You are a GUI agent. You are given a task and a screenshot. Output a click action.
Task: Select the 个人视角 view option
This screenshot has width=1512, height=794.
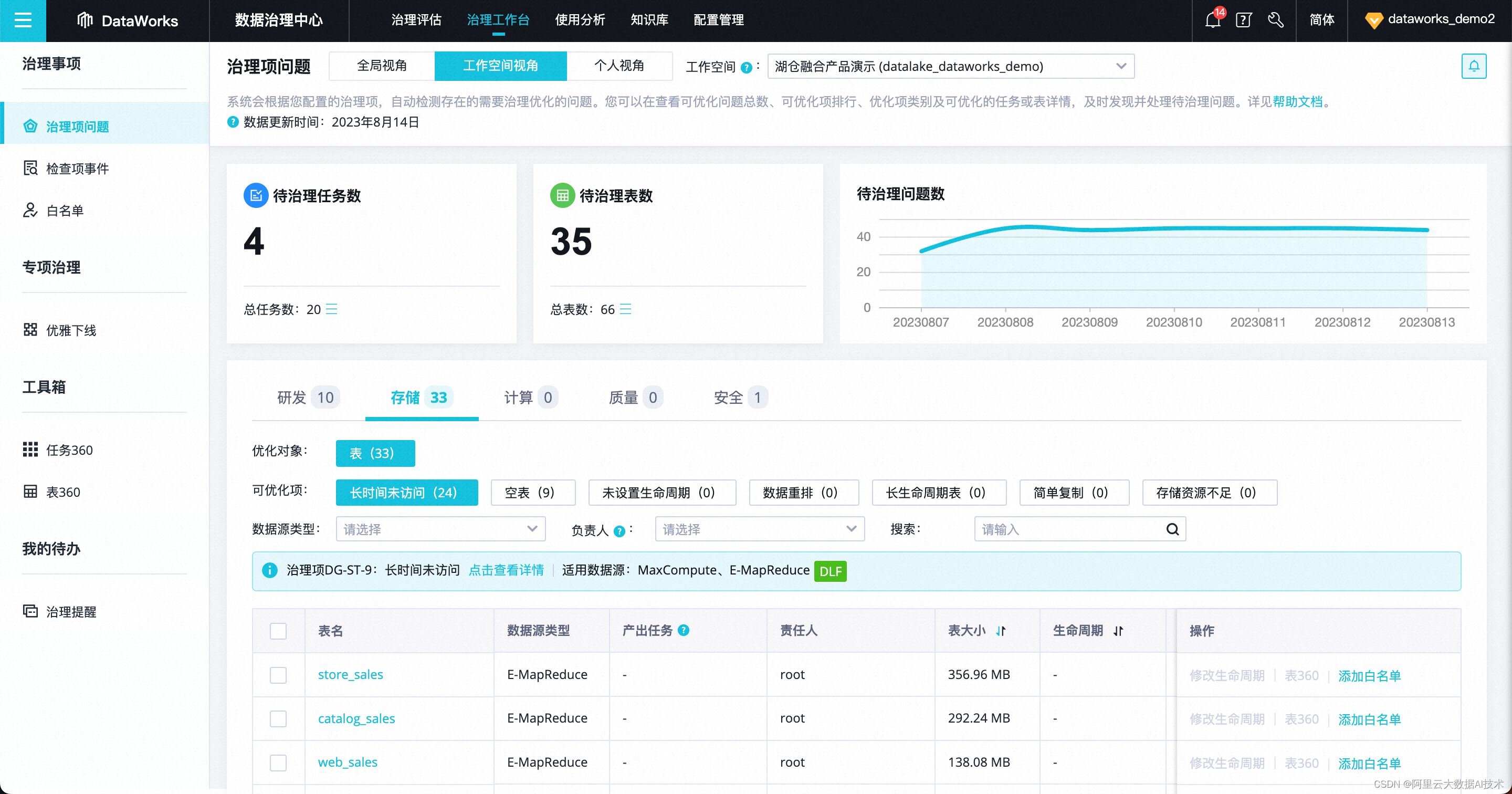(619, 66)
